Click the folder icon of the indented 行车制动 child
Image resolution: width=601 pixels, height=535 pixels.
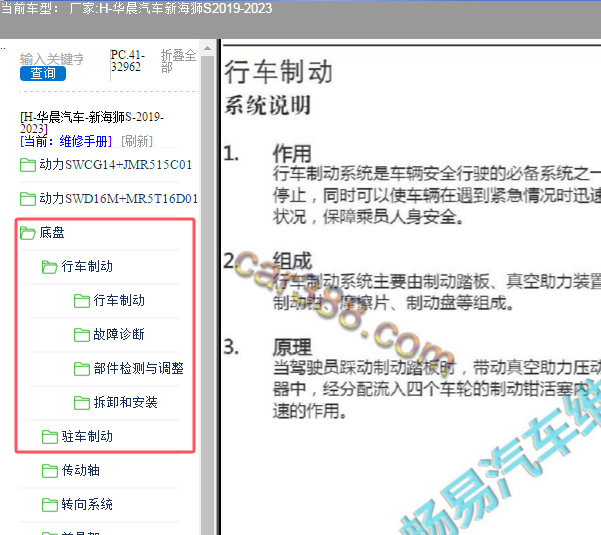pos(82,301)
